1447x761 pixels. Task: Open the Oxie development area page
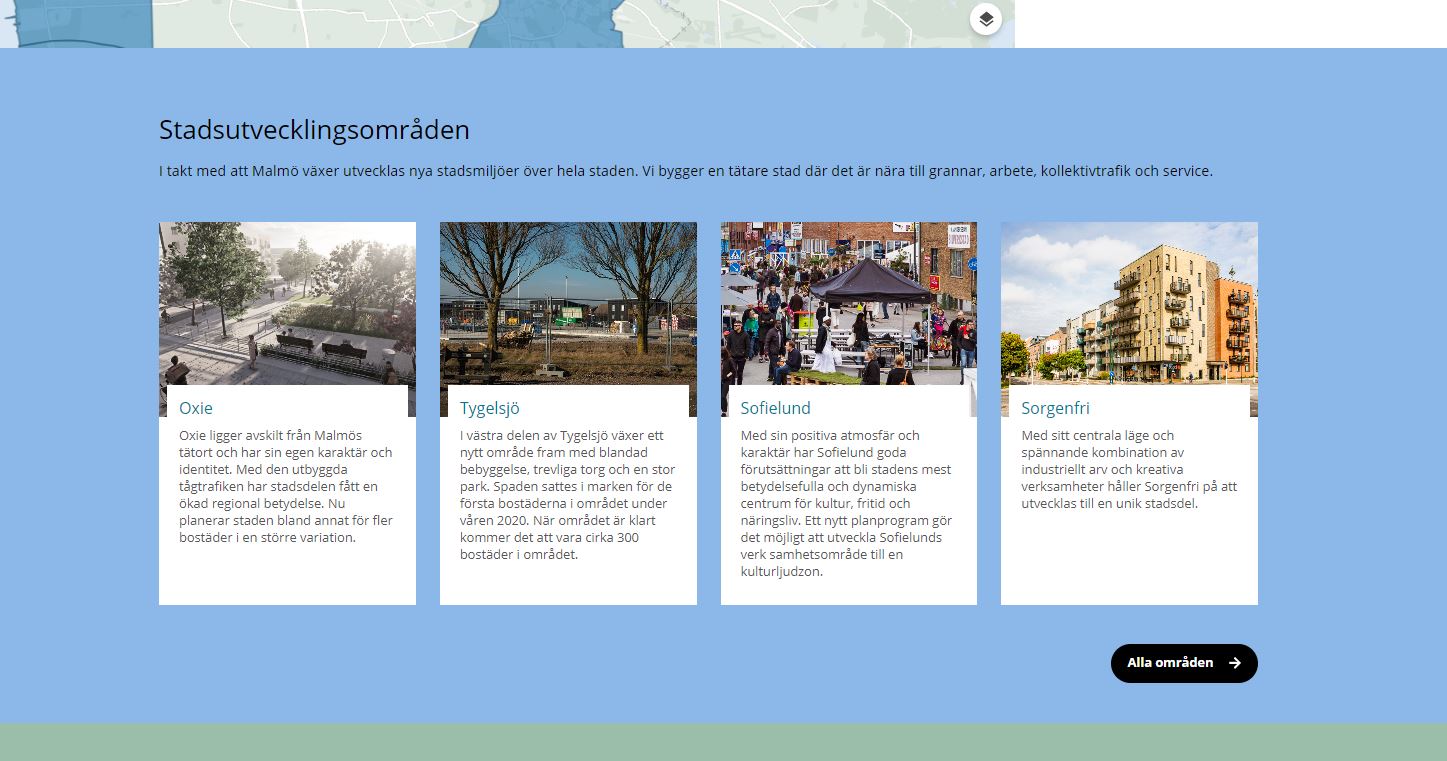(196, 408)
